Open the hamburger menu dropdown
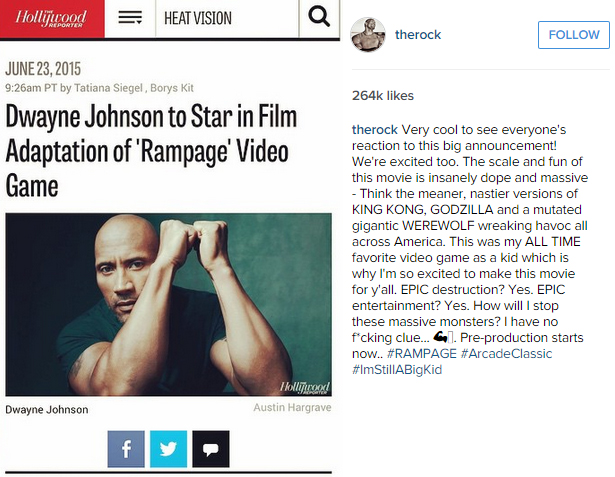This screenshot has height=477, width=615. click(x=130, y=18)
